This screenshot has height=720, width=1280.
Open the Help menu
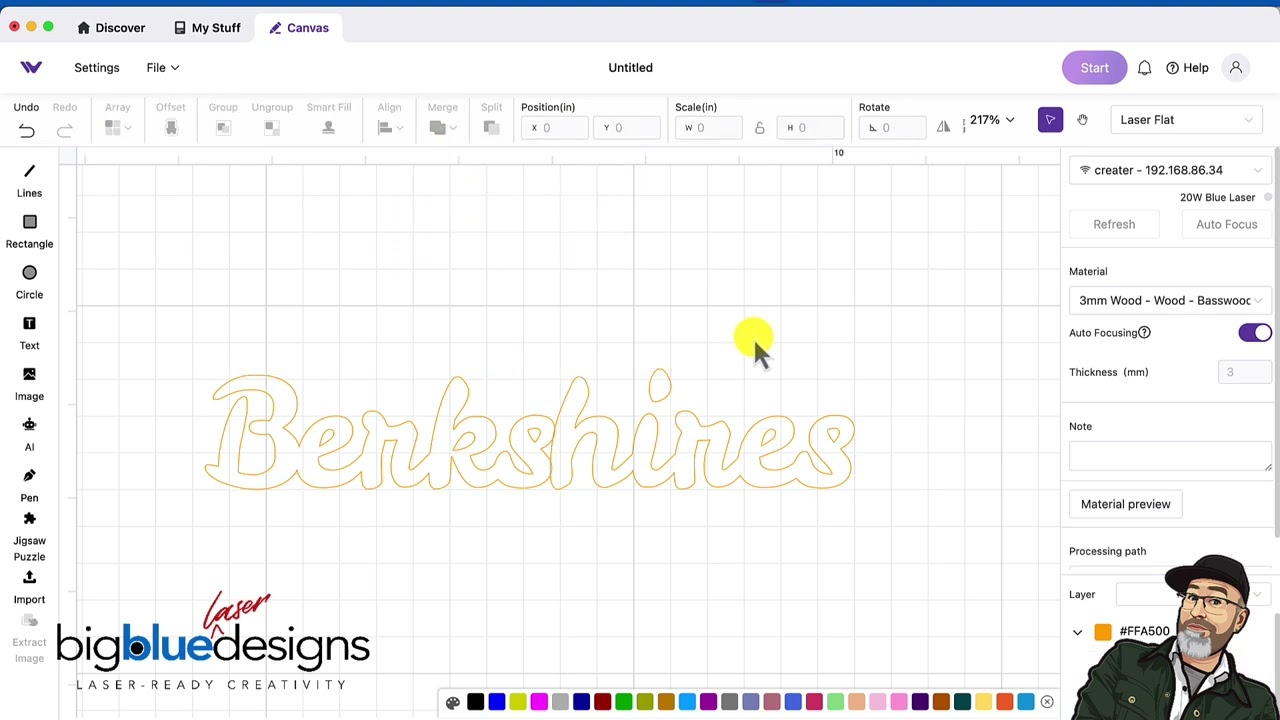pos(1187,68)
